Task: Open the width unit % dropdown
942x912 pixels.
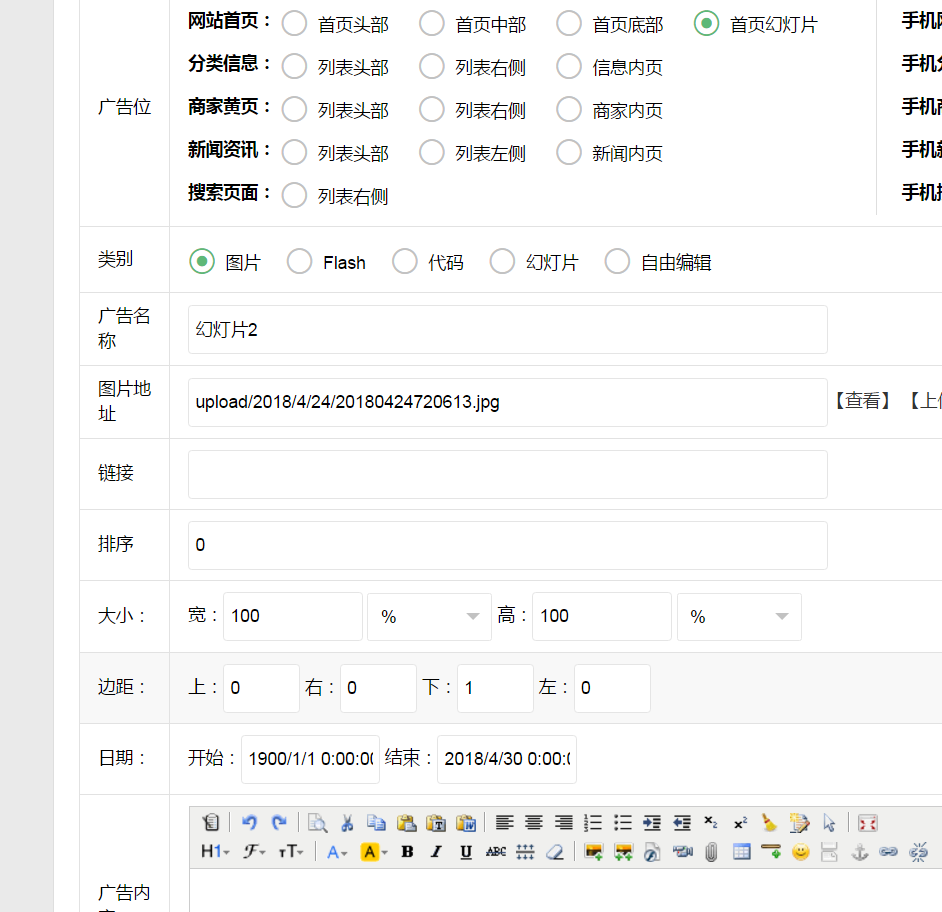Action: coord(429,616)
